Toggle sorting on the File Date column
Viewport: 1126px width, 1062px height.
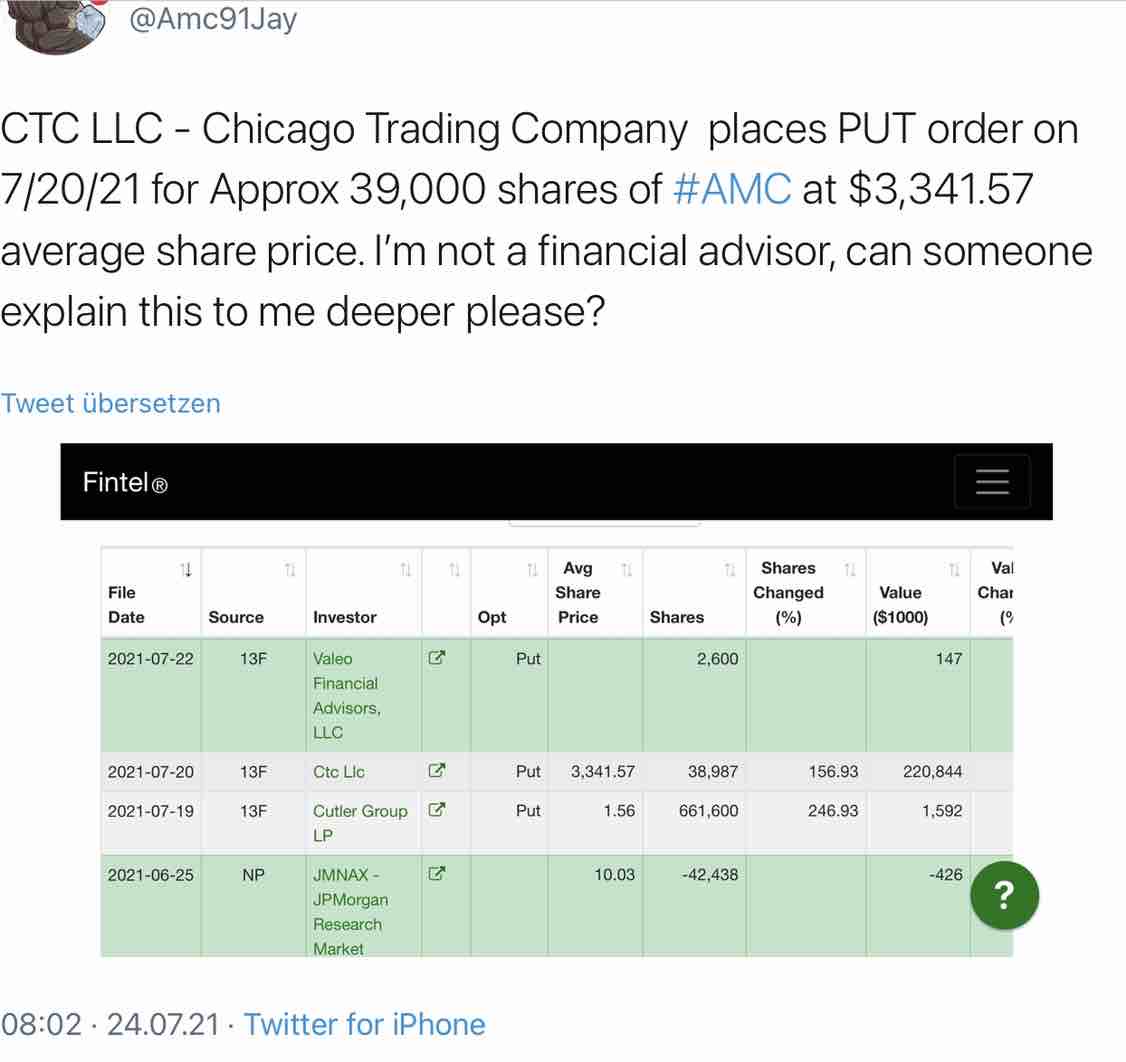click(x=186, y=568)
